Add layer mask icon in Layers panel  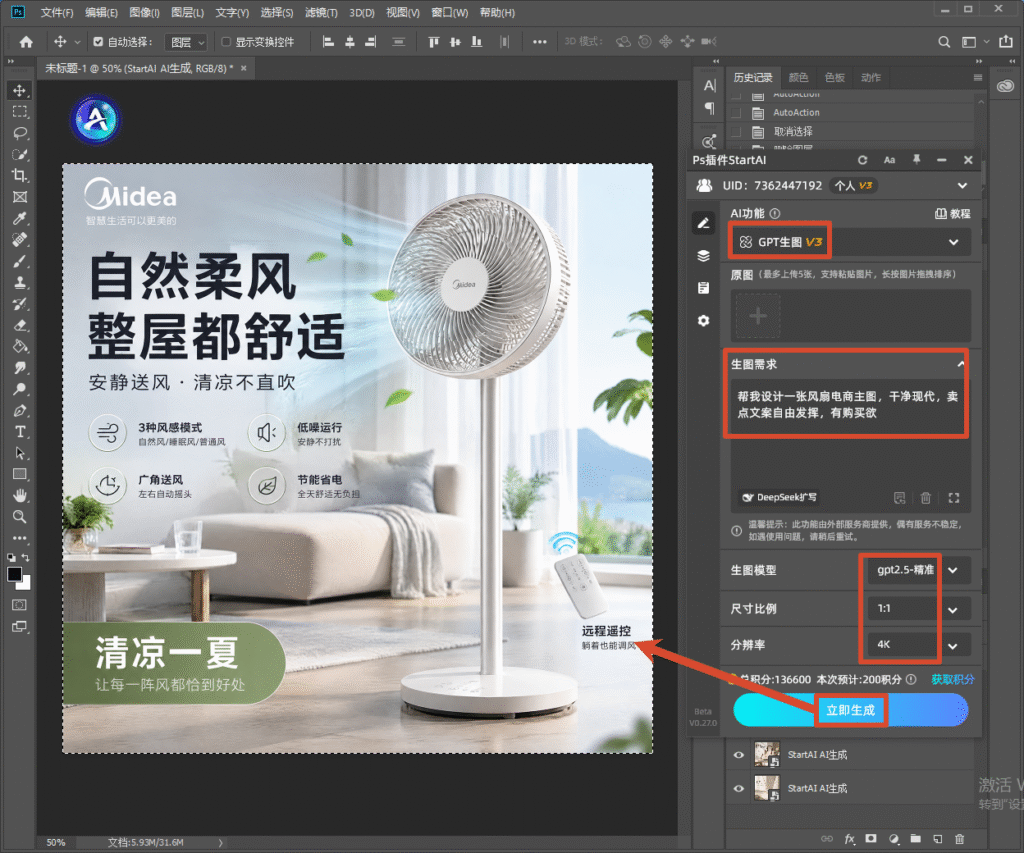[x=871, y=839]
